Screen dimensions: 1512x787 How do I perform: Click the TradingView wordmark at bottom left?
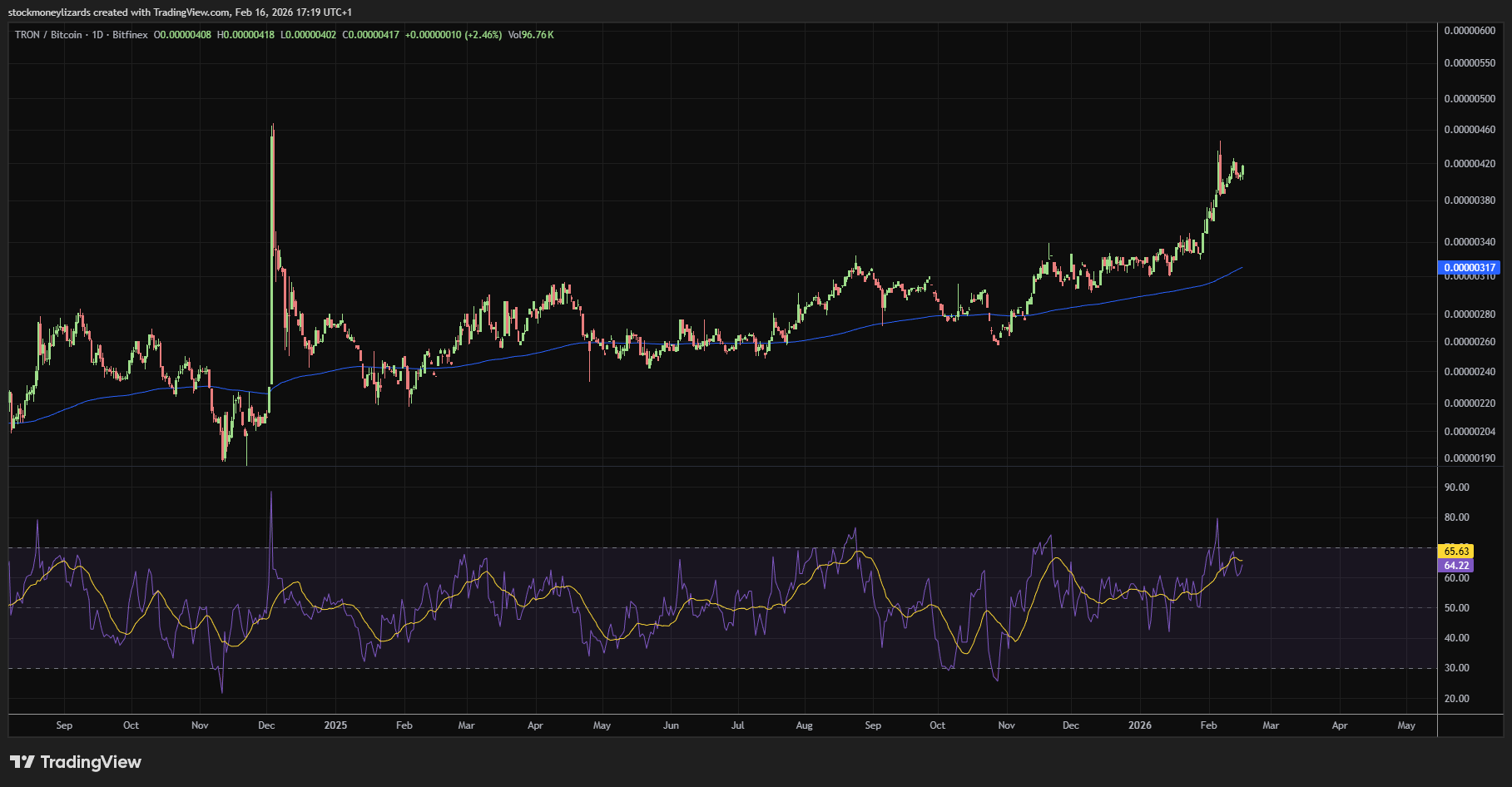(91, 762)
